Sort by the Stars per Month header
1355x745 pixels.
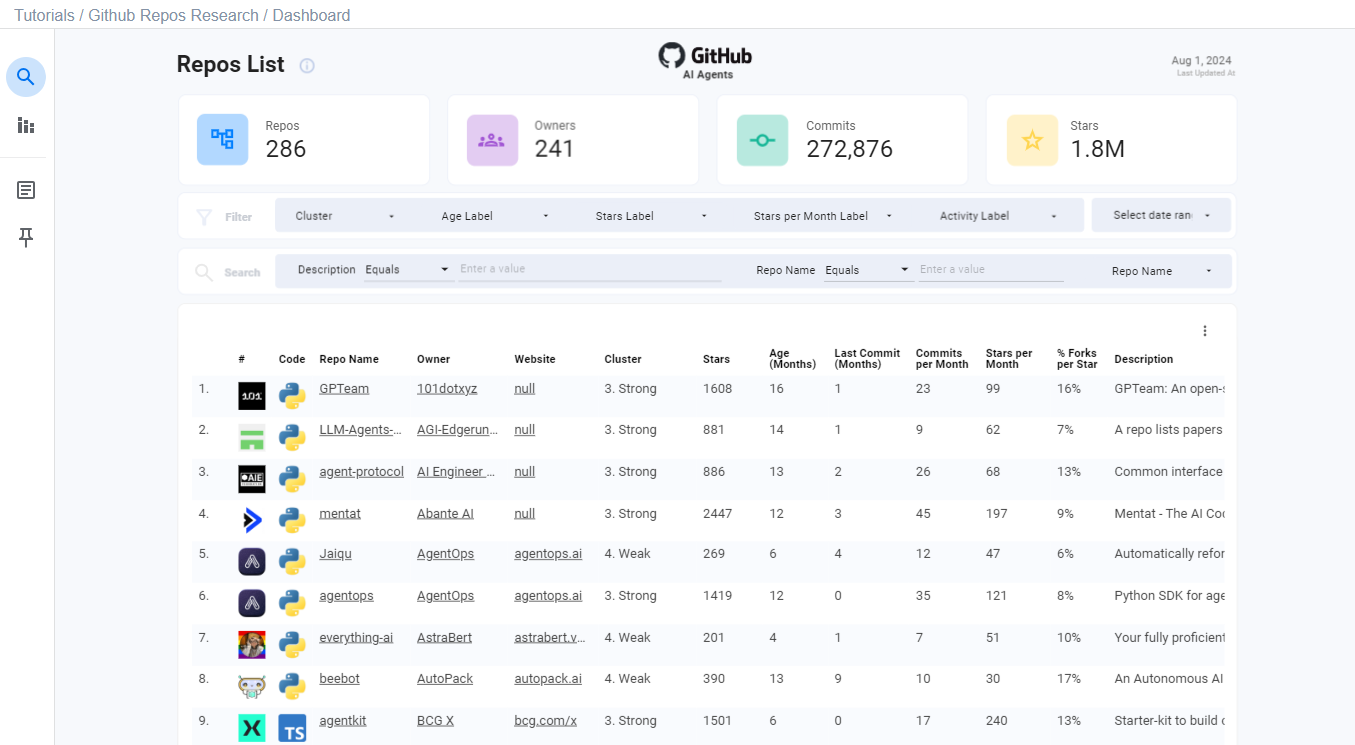click(1009, 359)
